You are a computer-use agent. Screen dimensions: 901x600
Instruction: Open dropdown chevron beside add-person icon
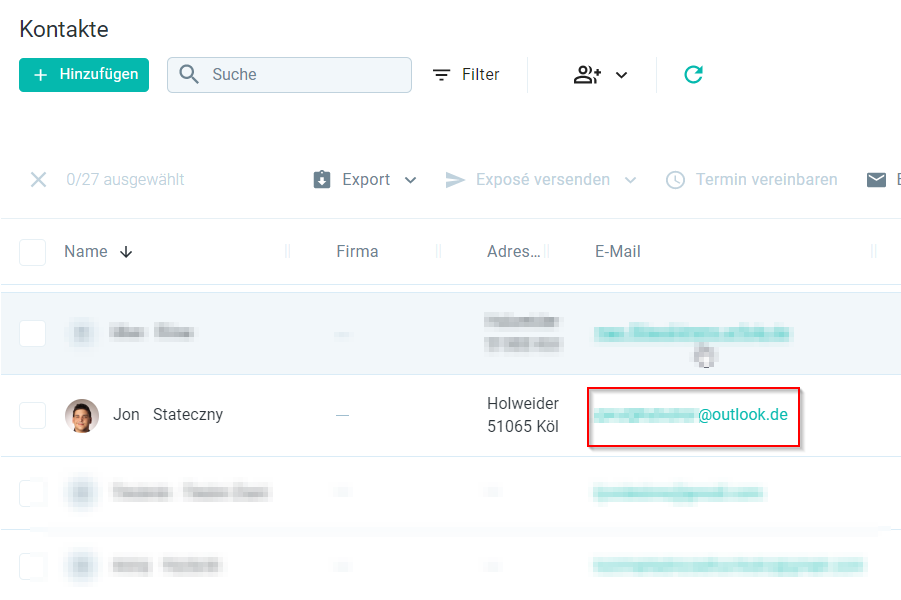[x=621, y=75]
